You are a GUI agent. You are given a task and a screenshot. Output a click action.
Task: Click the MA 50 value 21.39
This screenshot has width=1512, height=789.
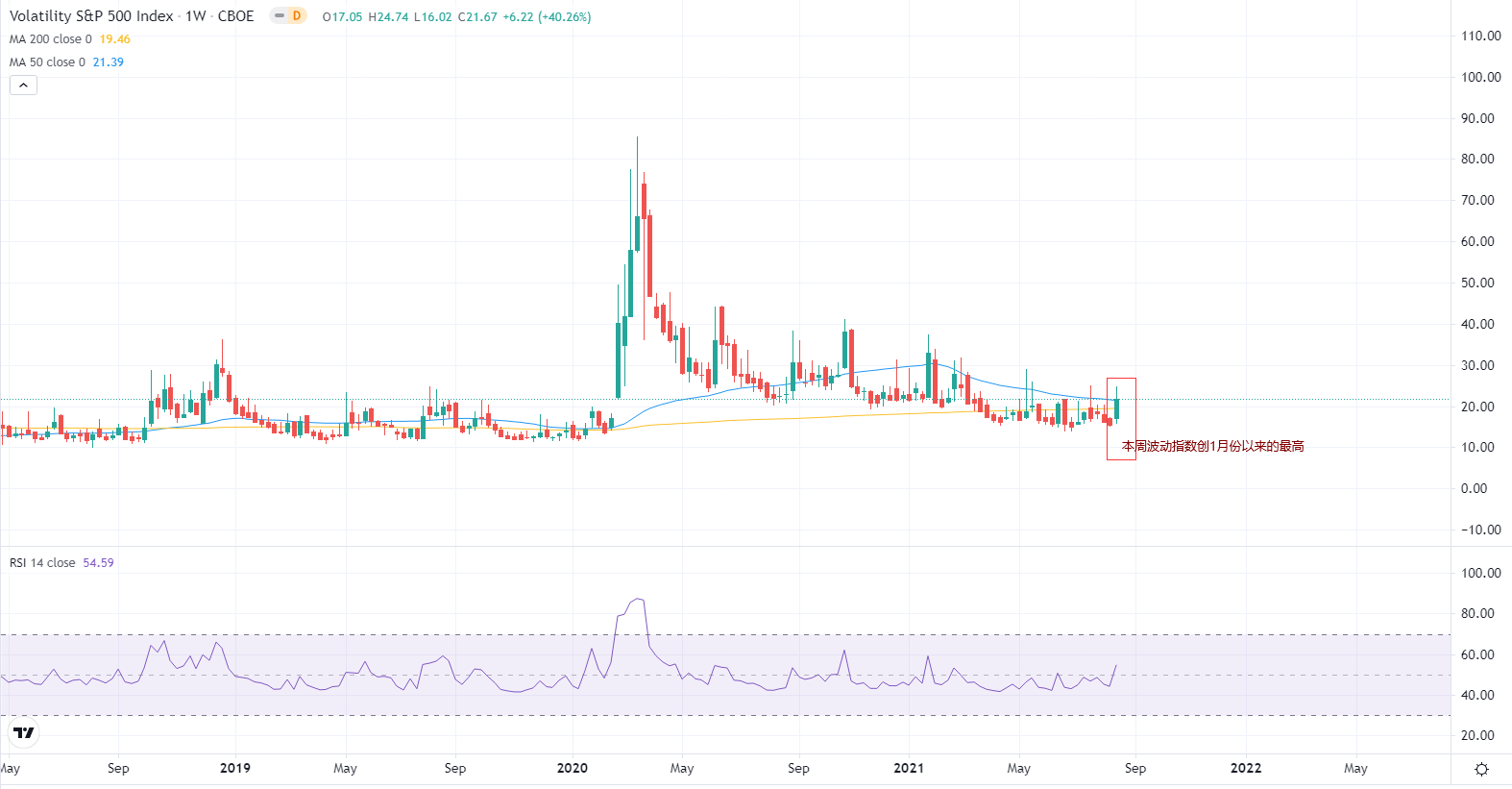tap(108, 62)
